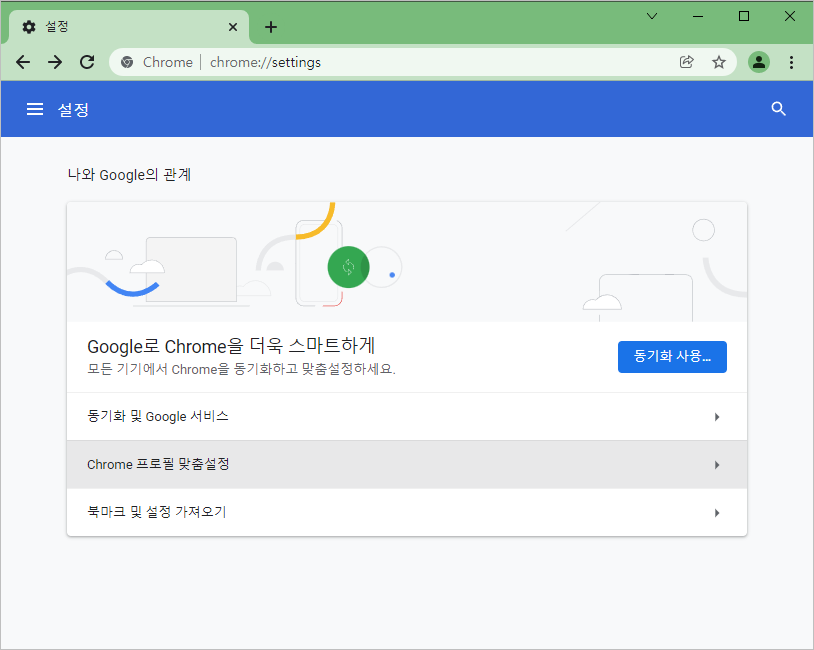
Task: Turn on sync with 동기화 사용 button
Action: (x=672, y=357)
